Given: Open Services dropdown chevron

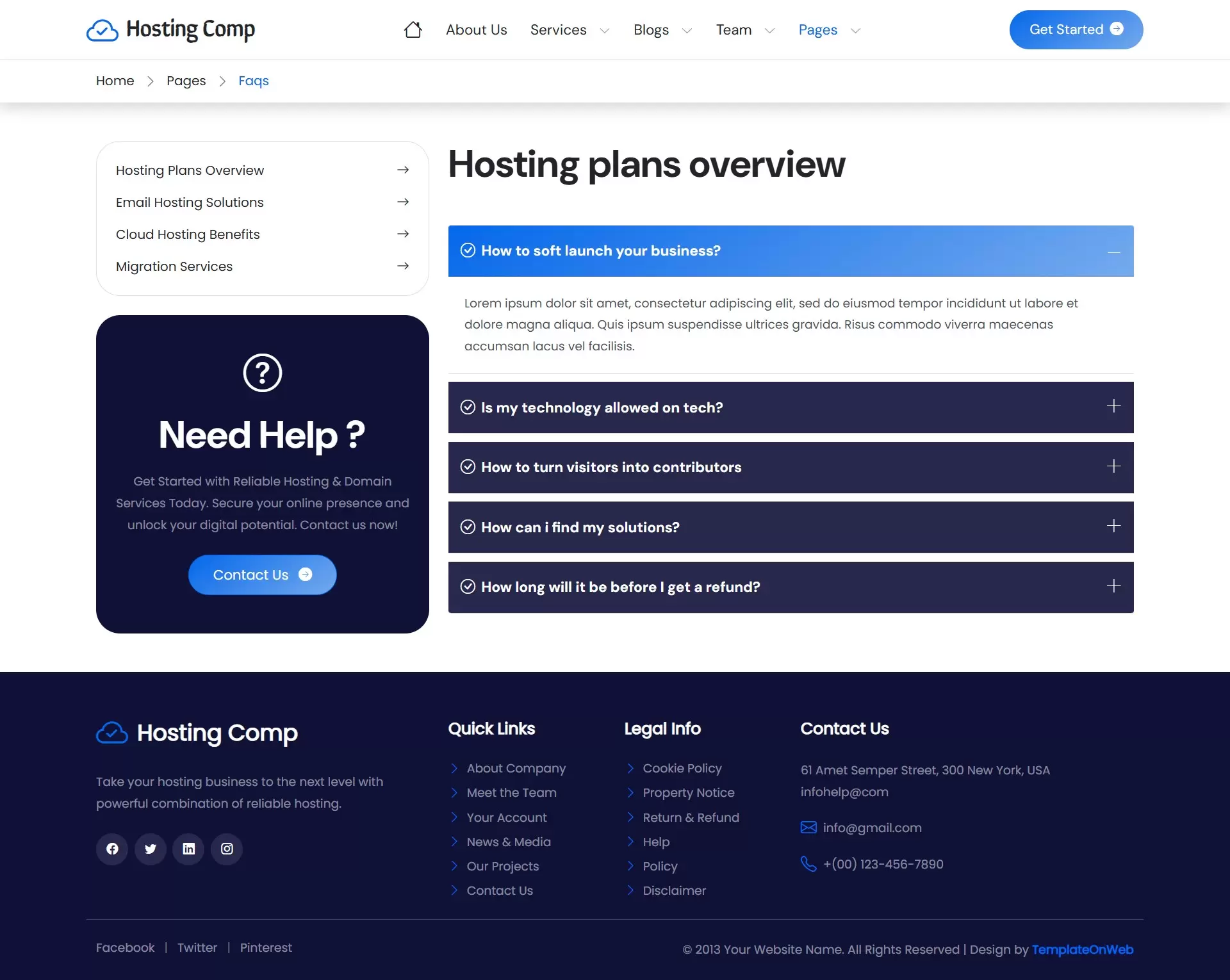Looking at the screenshot, I should (605, 31).
